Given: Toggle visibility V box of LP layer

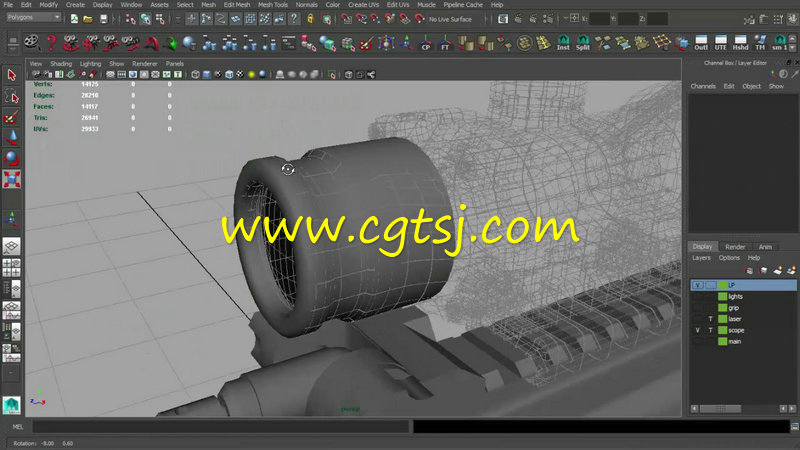Looking at the screenshot, I should [x=697, y=285].
